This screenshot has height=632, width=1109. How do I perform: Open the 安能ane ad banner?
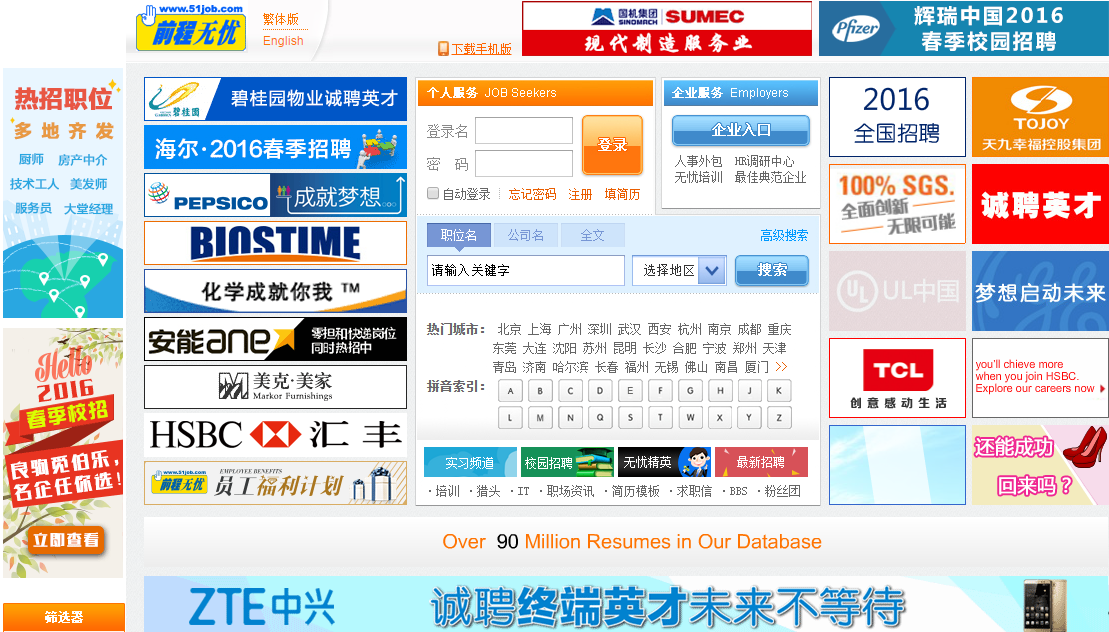point(275,339)
